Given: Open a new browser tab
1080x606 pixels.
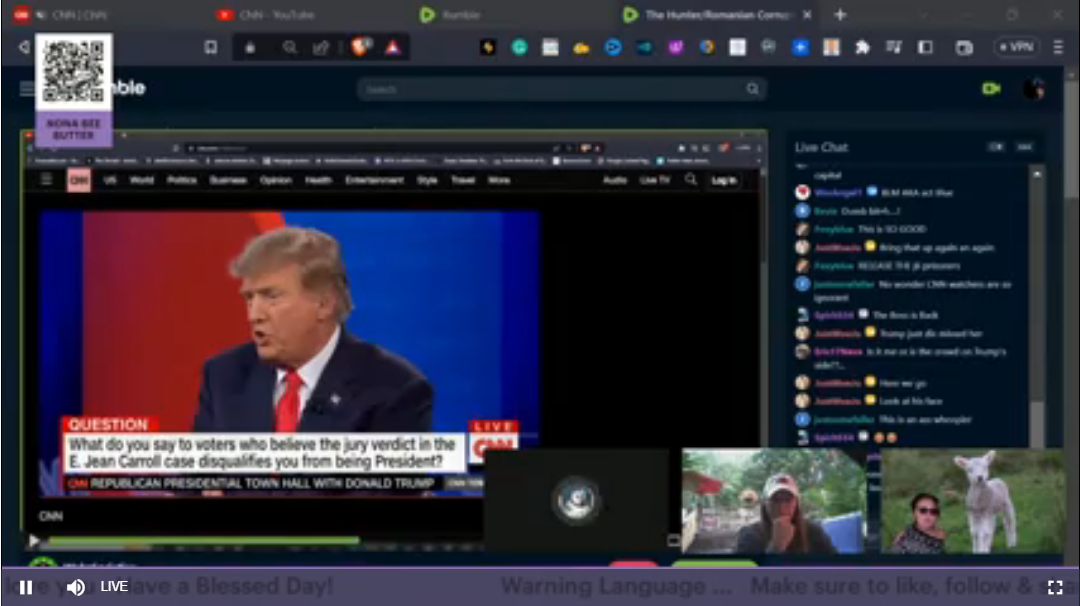Looking at the screenshot, I should pos(840,14).
